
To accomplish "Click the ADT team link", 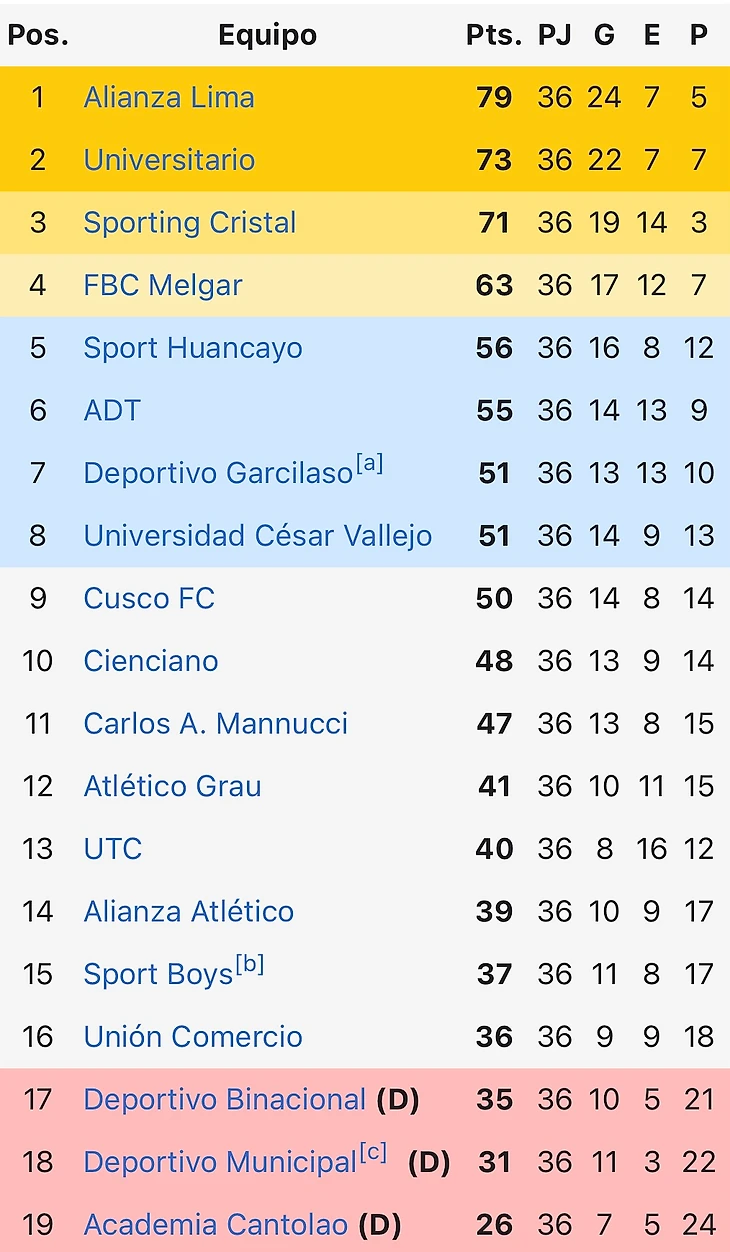I will click(112, 411).
